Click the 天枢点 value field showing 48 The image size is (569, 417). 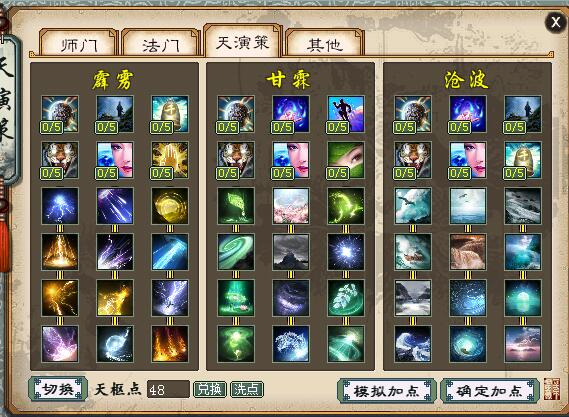168,389
